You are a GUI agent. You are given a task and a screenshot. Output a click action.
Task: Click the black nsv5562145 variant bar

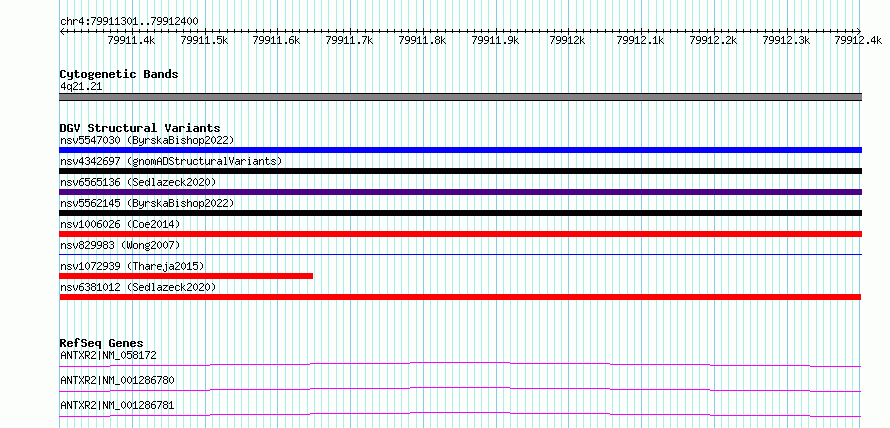point(460,213)
